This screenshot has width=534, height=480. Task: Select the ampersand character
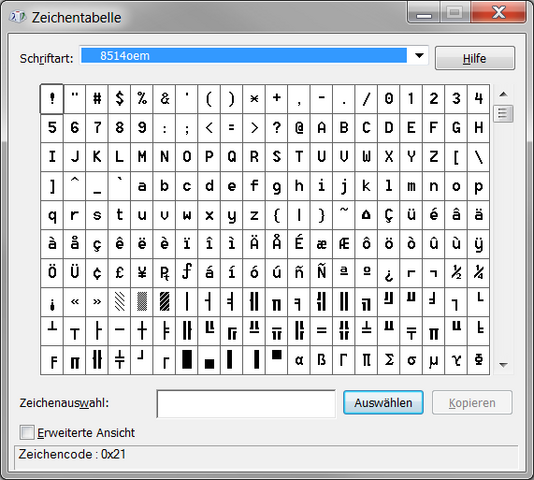[x=164, y=99]
